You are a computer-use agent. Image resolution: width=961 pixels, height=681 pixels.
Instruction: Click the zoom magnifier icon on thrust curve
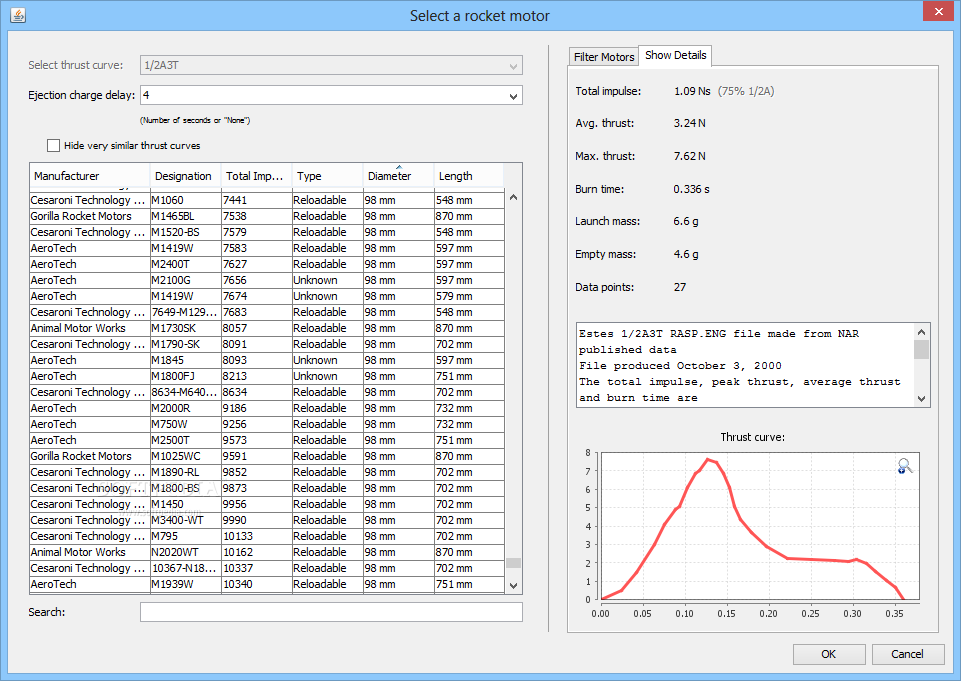(x=905, y=466)
